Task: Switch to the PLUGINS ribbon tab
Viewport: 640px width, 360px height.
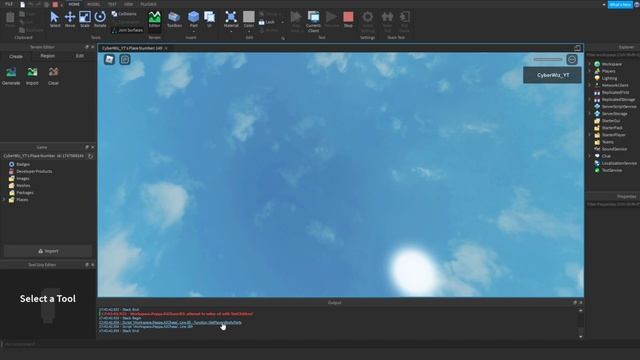Action: click(x=148, y=4)
